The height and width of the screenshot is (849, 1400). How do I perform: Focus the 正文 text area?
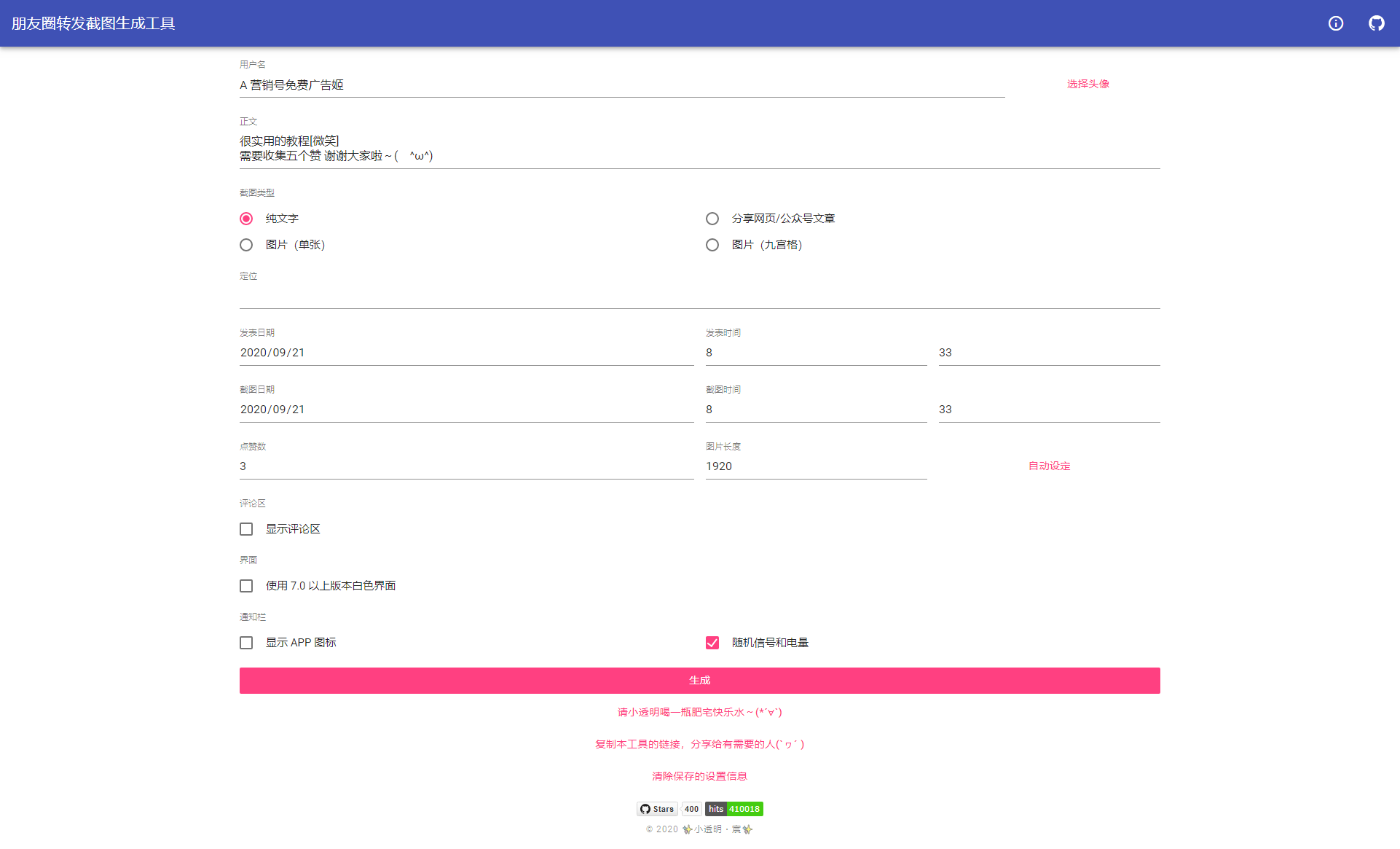pyautogui.click(x=700, y=149)
